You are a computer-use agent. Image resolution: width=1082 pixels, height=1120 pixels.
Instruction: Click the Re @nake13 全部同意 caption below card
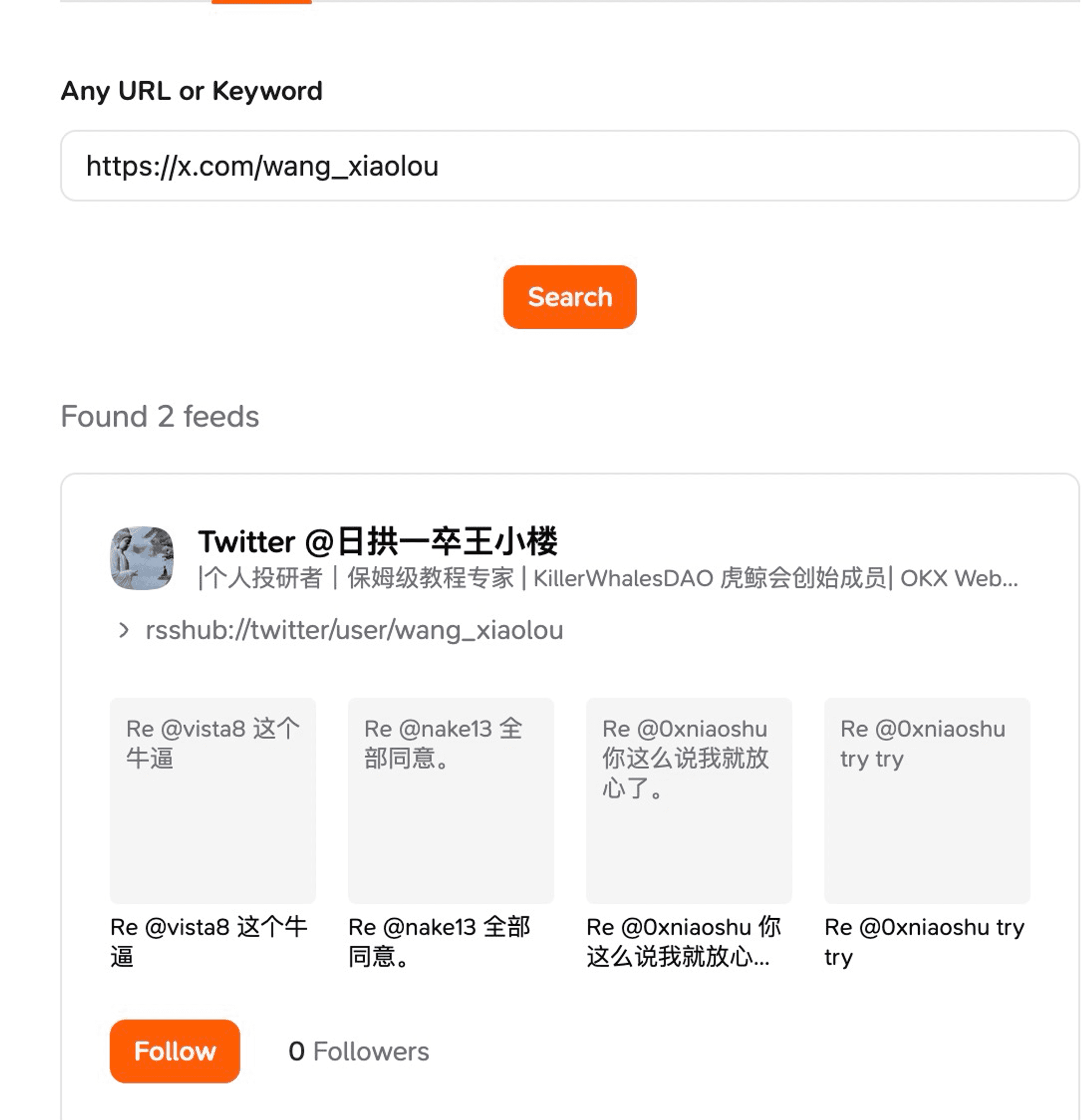point(439,941)
